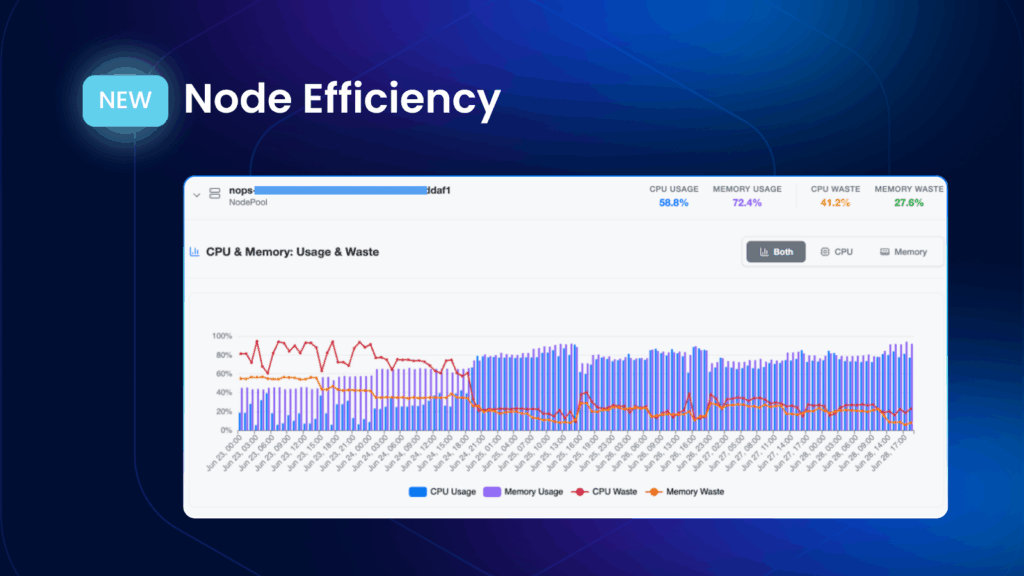The image size is (1024, 576).
Task: Click the NodePool label under node name
Action: click(x=248, y=202)
